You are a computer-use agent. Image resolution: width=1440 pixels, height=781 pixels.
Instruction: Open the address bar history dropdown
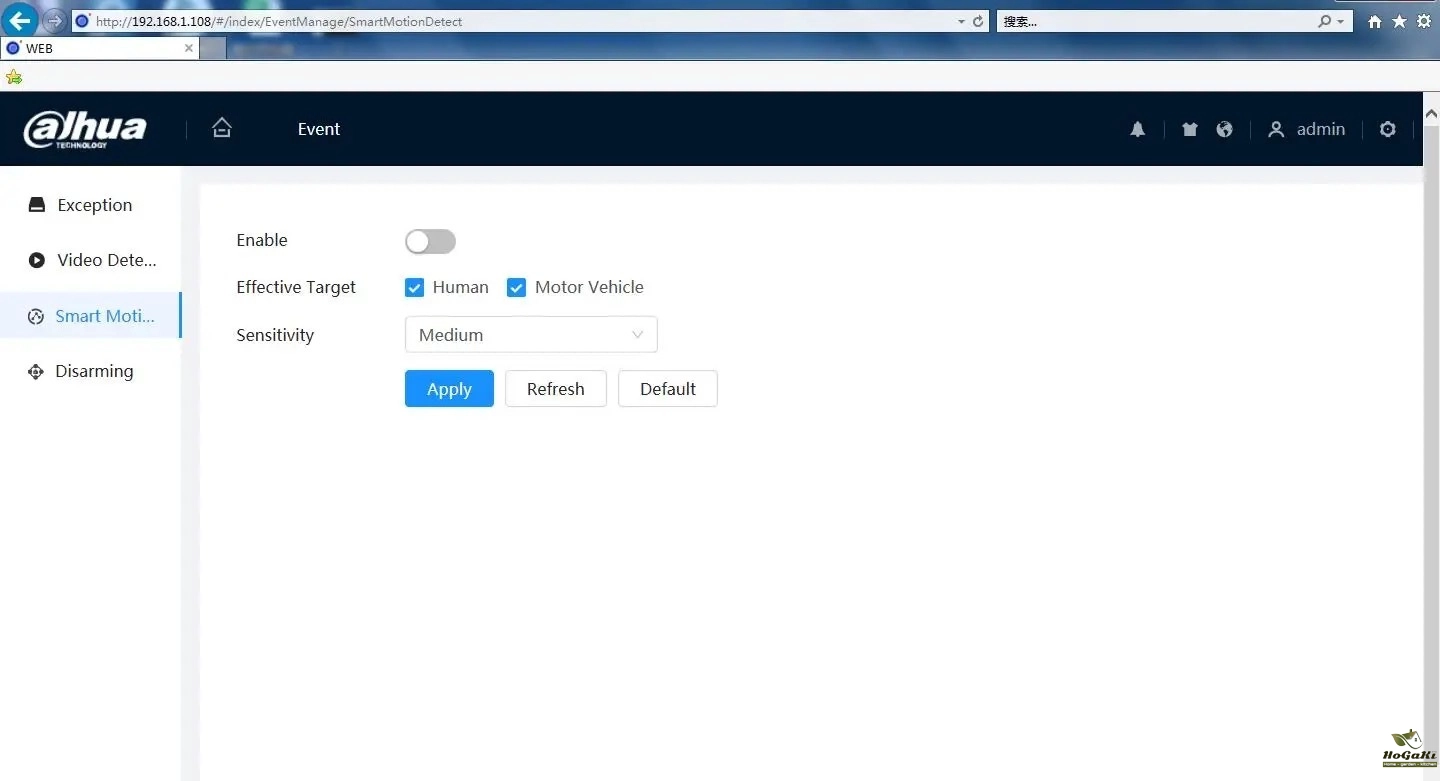click(x=961, y=21)
